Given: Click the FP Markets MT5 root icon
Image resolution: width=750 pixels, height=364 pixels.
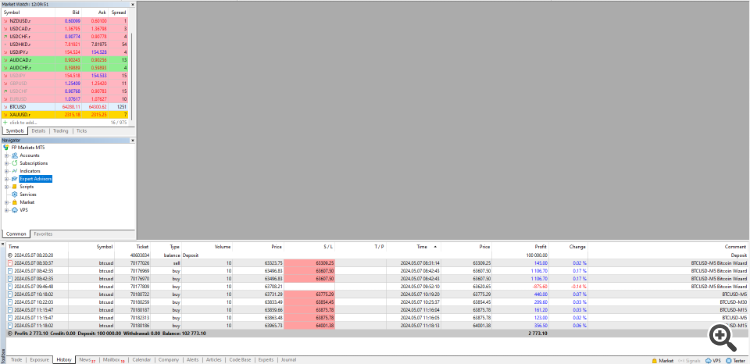Looking at the screenshot, I should tap(6, 148).
